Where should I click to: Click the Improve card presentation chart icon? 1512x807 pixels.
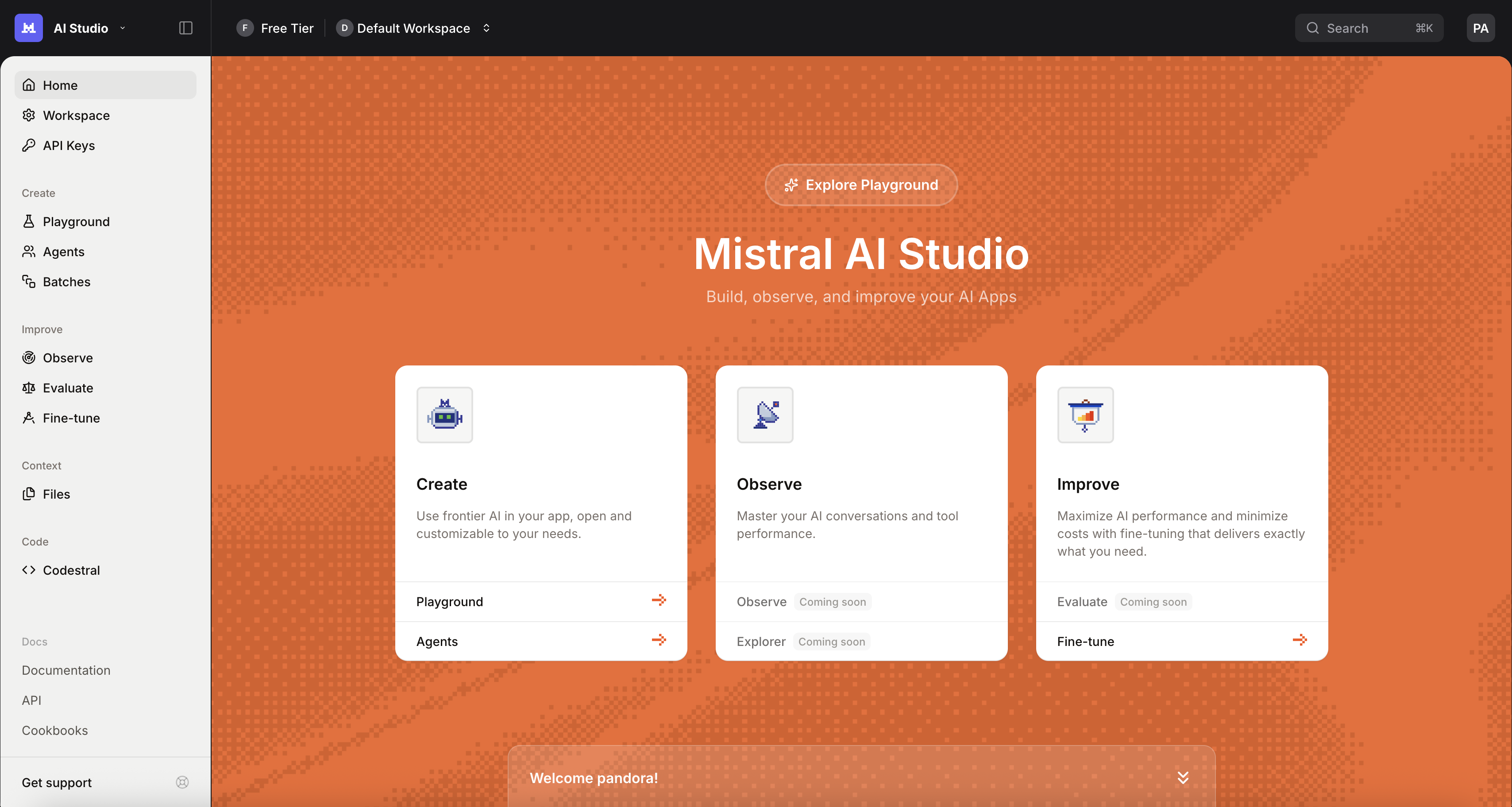(1085, 415)
